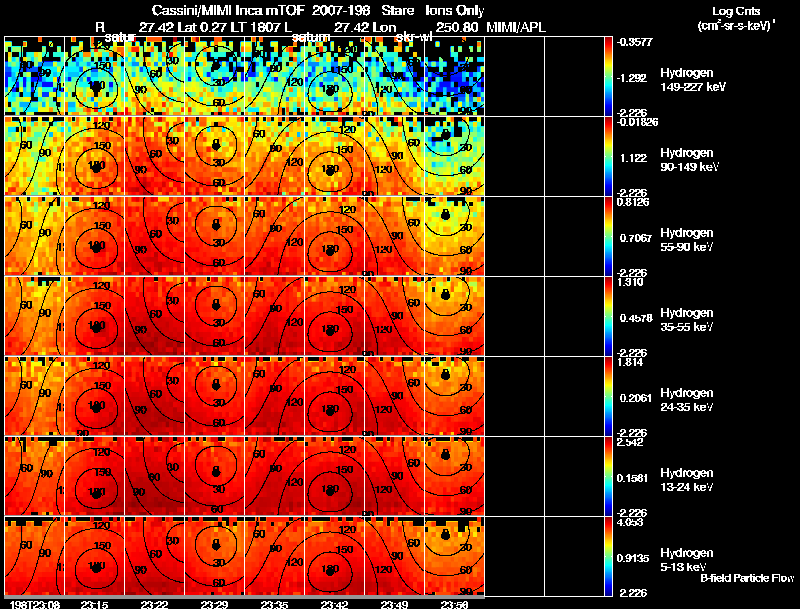Click the color bar beside Hydrogen 24-35 keV
The width and height of the screenshot is (800, 609).
point(608,396)
